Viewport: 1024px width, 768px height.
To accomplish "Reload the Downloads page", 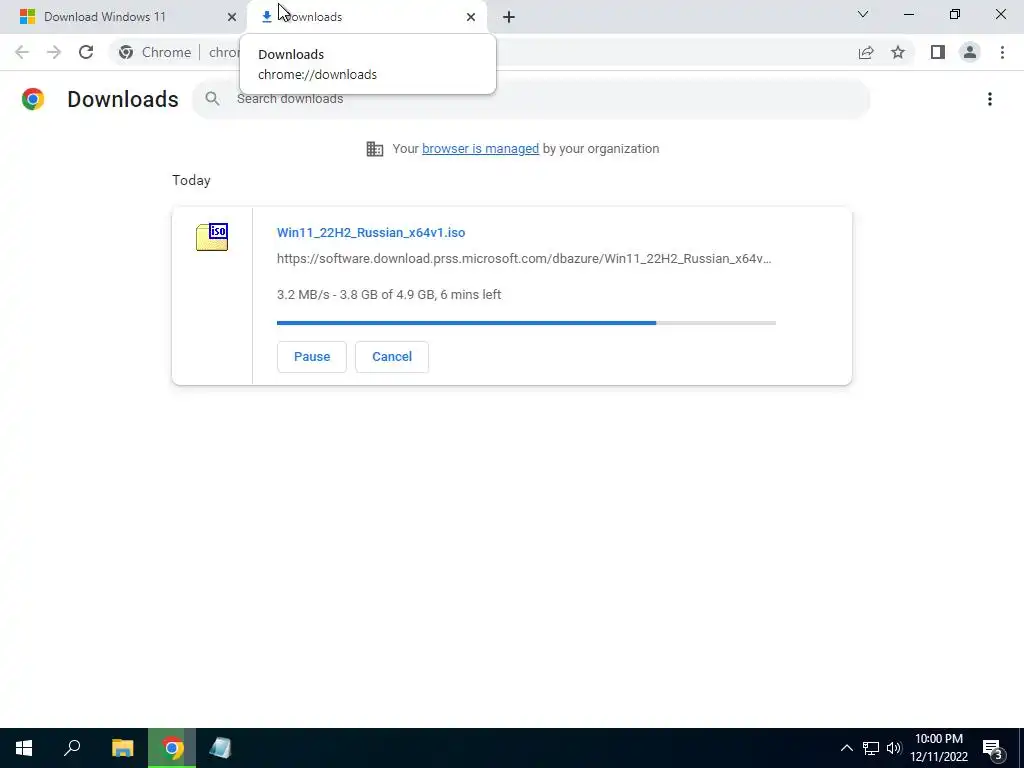I will pos(86,52).
